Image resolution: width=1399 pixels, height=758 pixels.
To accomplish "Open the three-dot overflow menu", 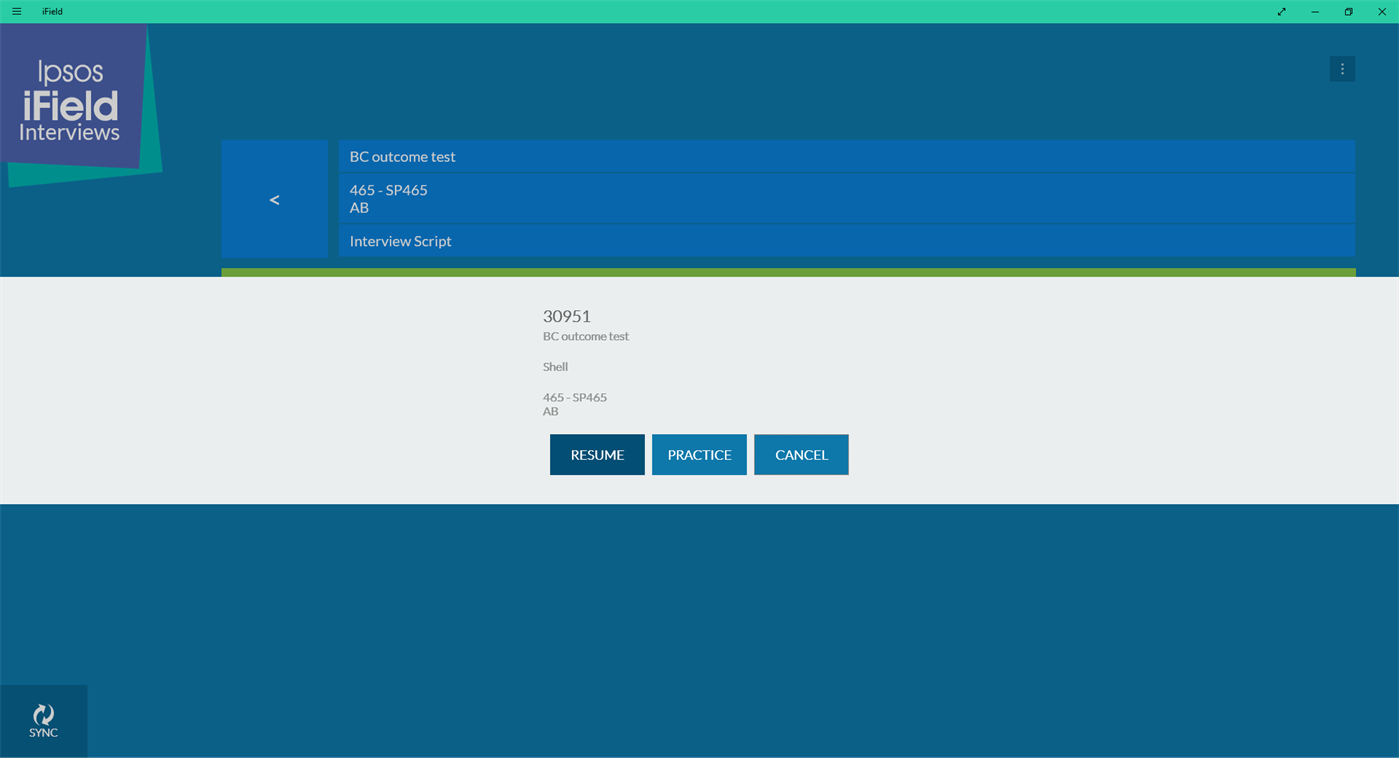I will point(1342,68).
